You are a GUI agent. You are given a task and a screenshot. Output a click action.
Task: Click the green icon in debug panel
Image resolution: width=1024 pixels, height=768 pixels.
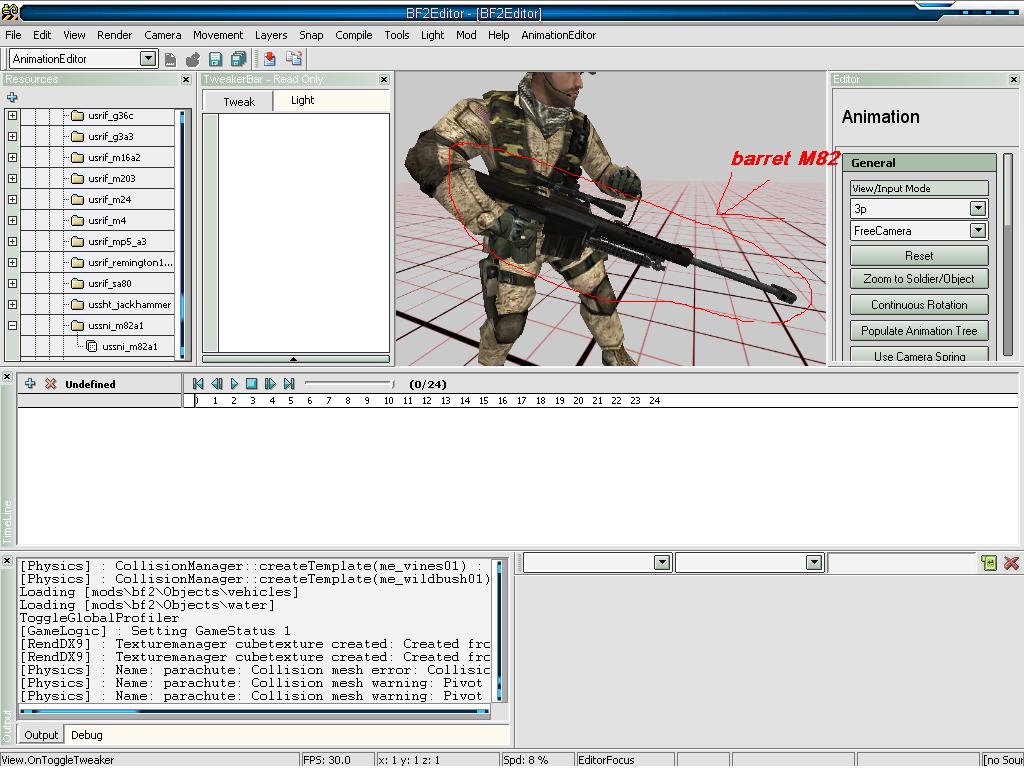click(x=989, y=563)
